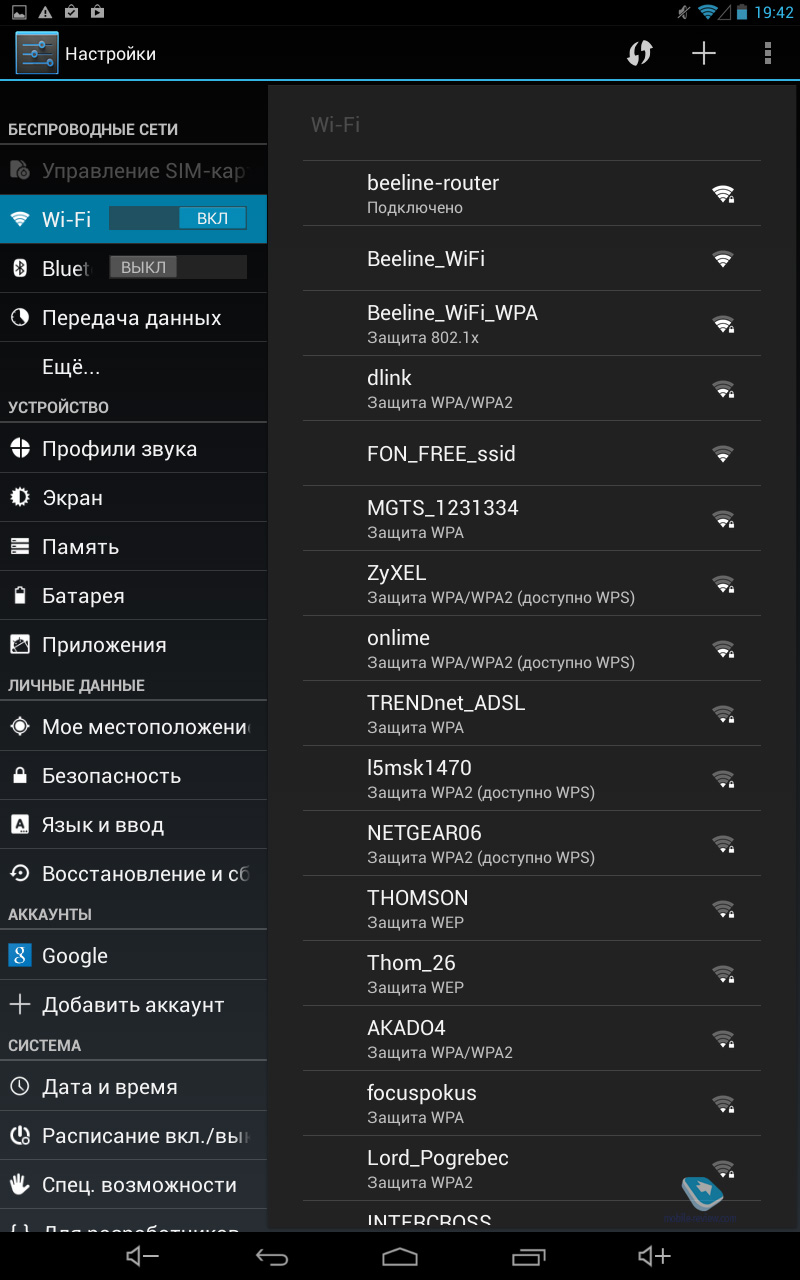Tap the location target icon
The image size is (800, 1280).
point(20,727)
